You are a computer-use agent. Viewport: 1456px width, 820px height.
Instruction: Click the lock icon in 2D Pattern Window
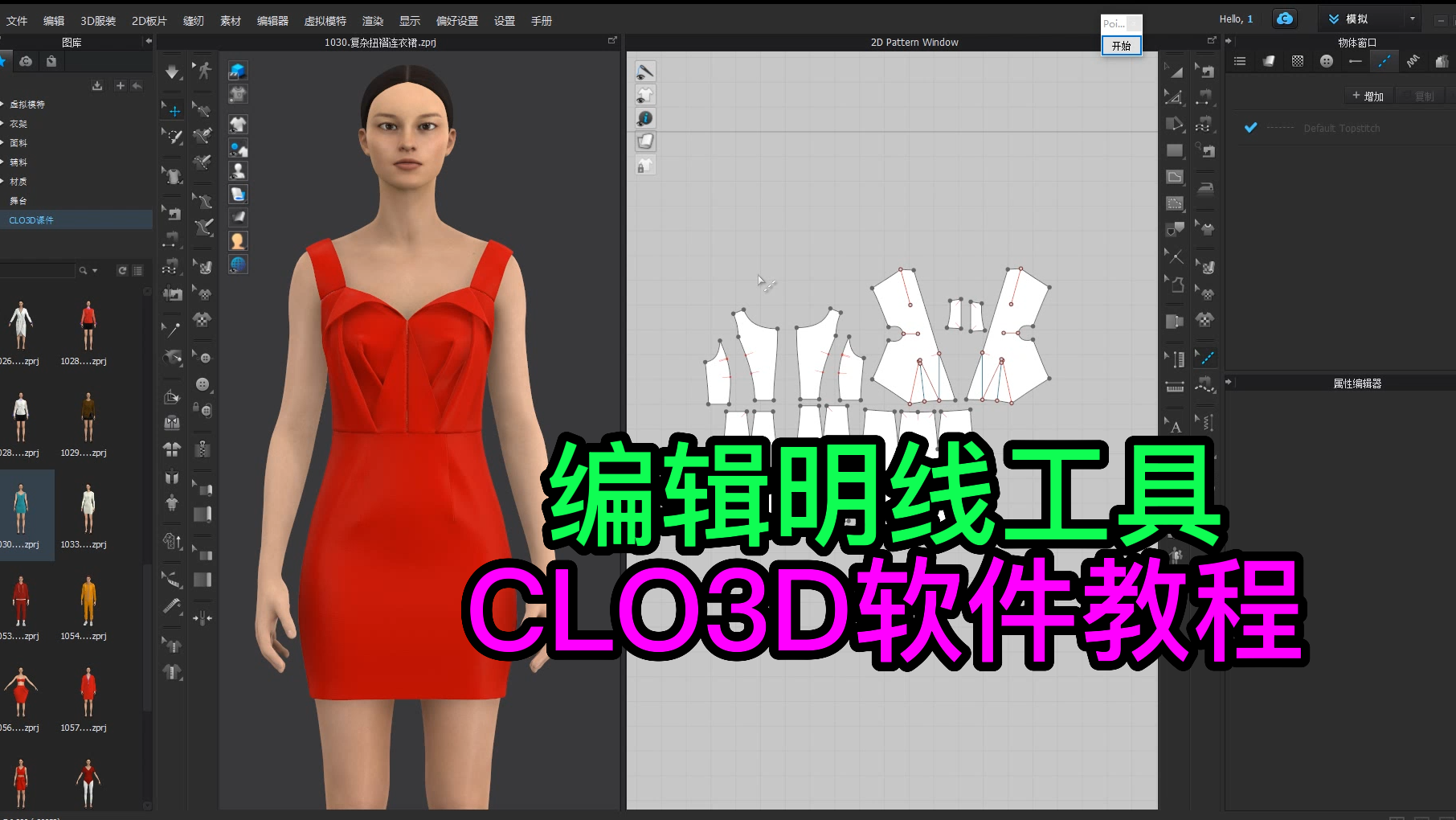pyautogui.click(x=644, y=165)
